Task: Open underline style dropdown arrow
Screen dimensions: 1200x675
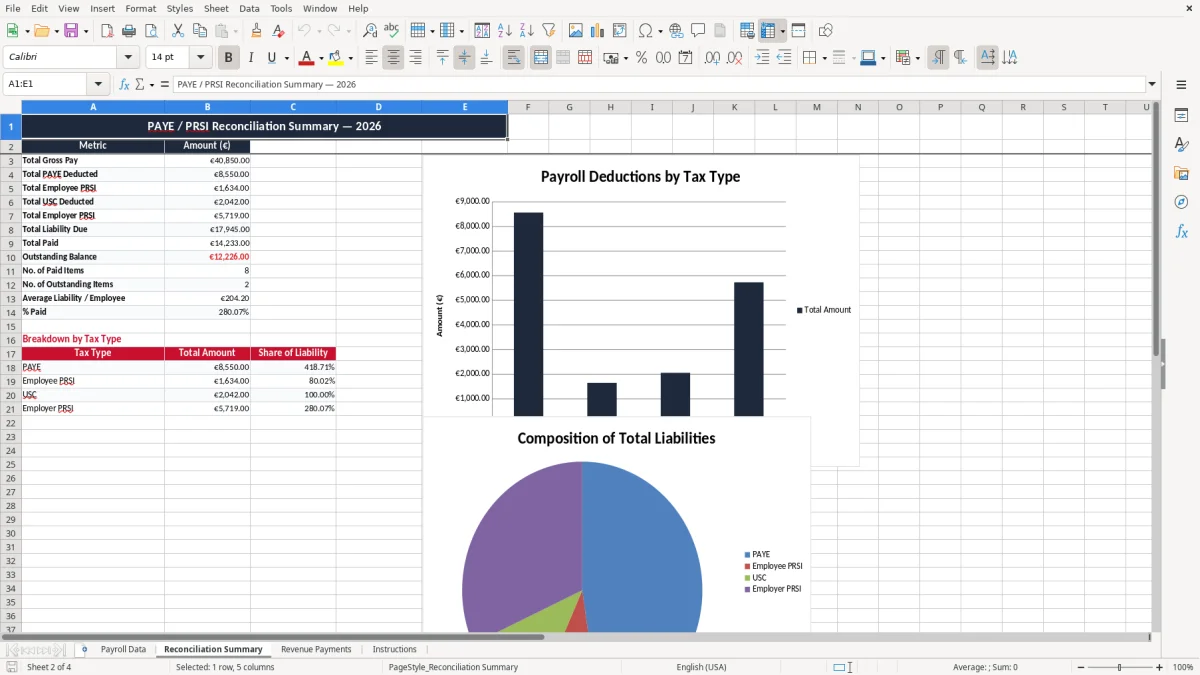Action: click(286, 58)
